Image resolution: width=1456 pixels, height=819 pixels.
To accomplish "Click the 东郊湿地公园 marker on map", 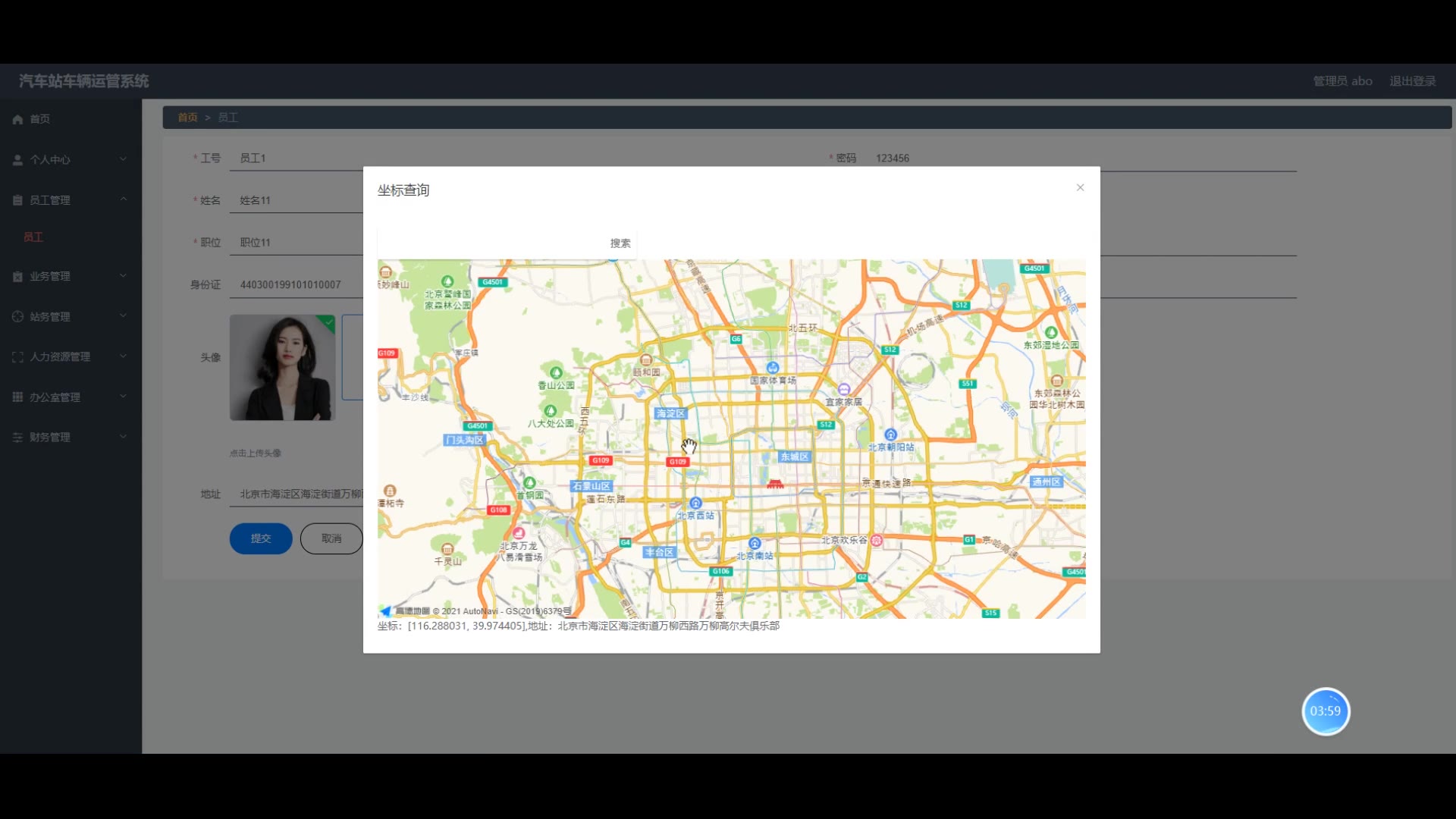I will (1051, 333).
